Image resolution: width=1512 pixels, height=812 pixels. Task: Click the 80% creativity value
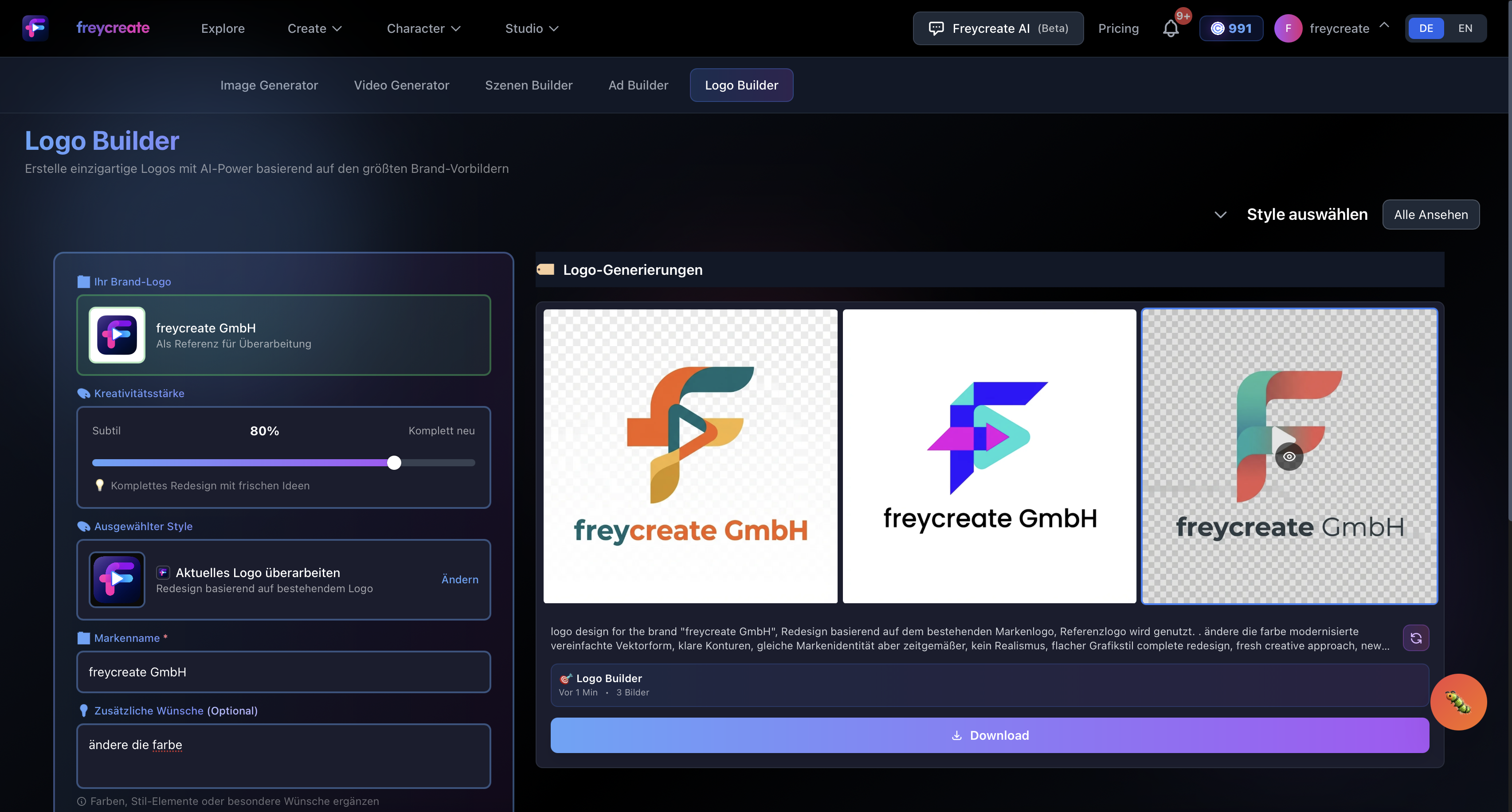click(264, 431)
